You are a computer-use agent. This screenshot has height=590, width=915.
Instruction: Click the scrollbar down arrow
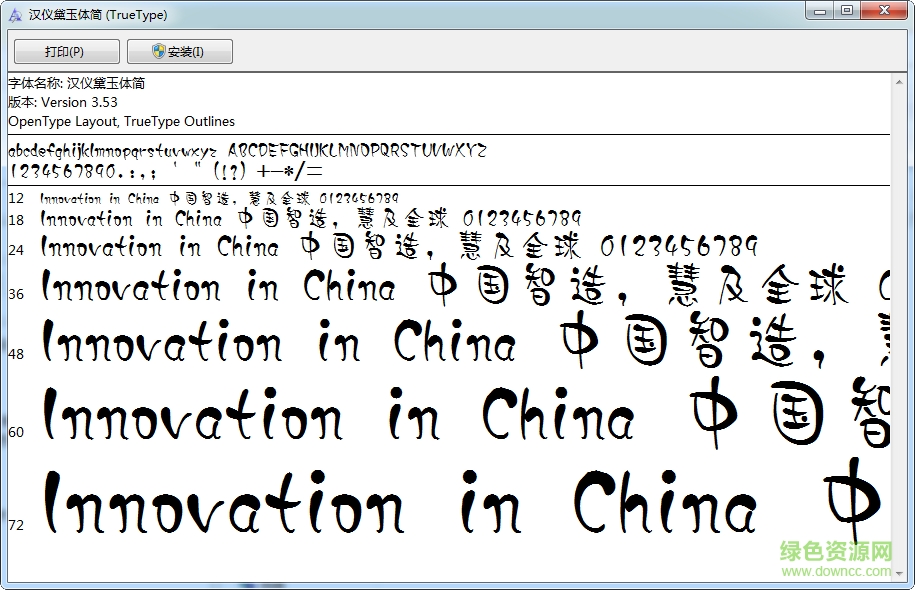point(899,574)
